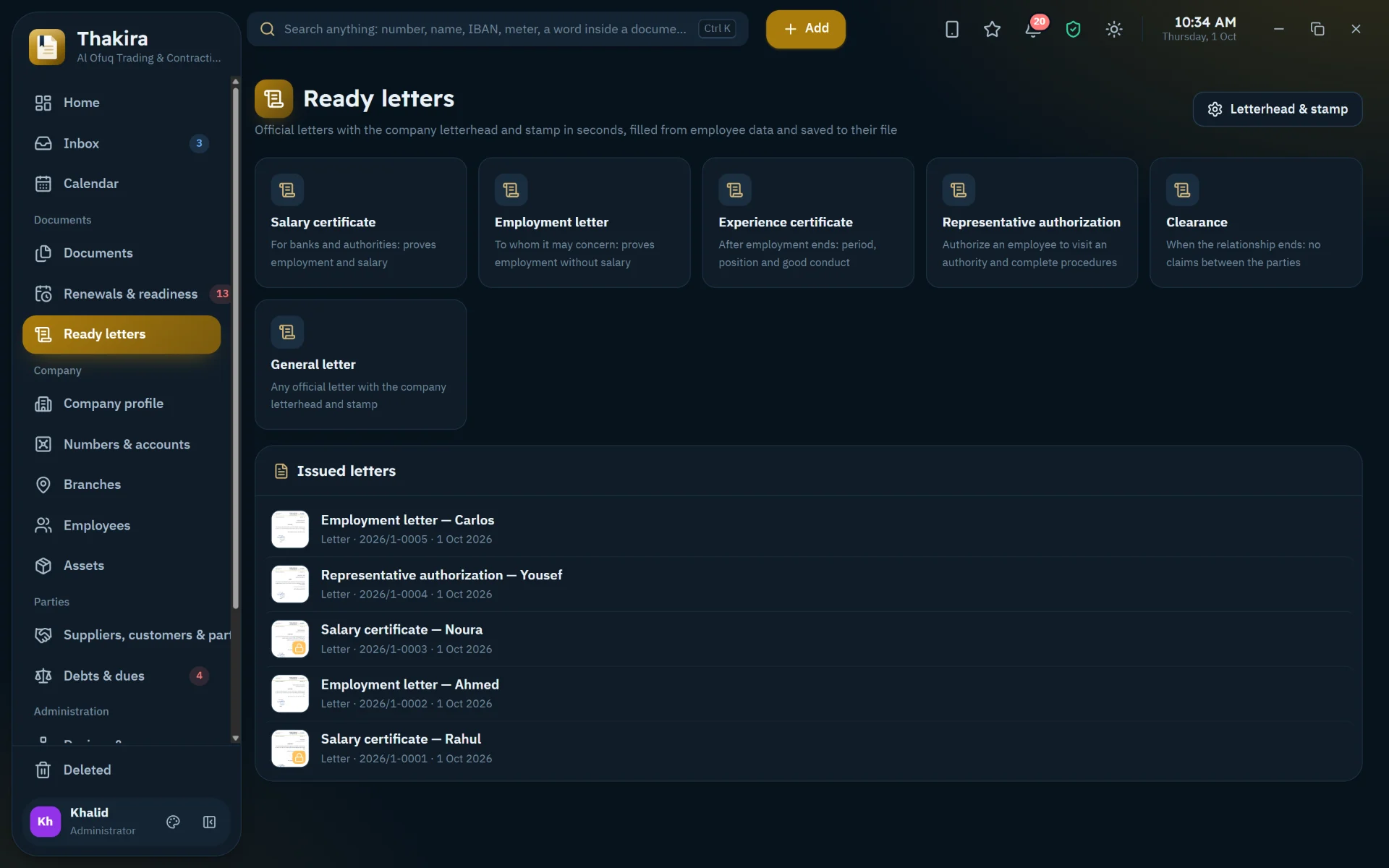1389x868 pixels.
Task: Create a Representative authorization letter
Action: (1032, 223)
